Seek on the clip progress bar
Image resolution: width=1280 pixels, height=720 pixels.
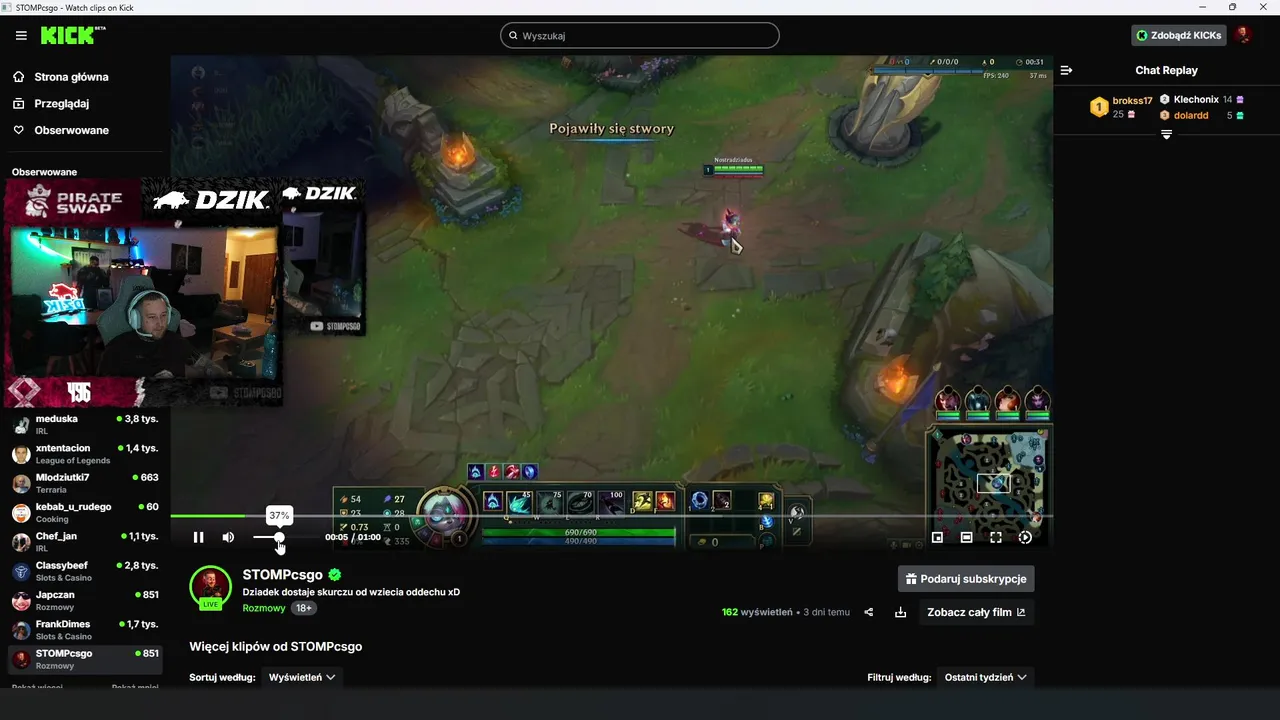coord(611,516)
